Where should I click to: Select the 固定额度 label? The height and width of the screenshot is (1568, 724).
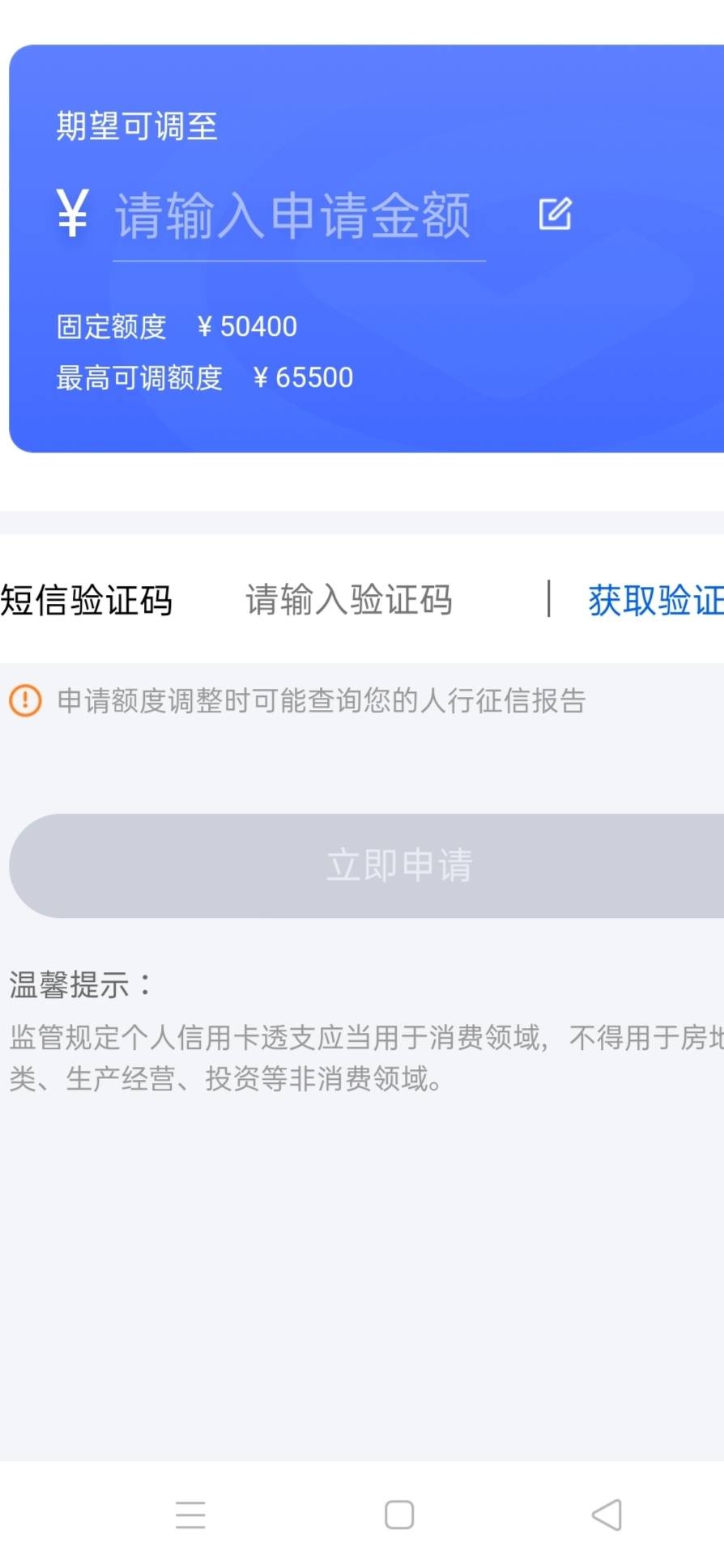click(111, 326)
